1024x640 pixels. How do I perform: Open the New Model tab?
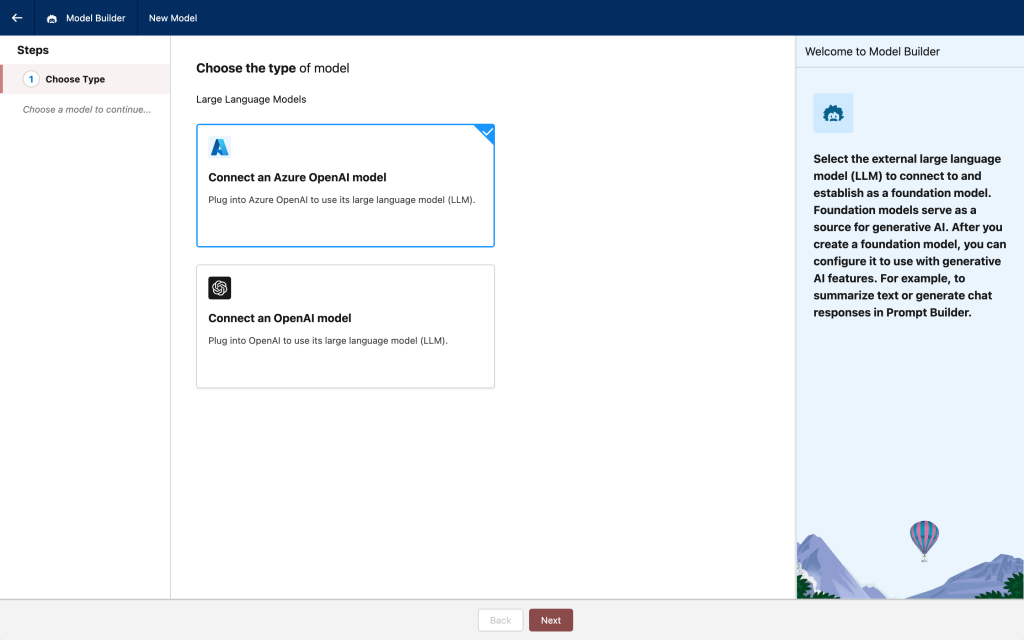173,18
